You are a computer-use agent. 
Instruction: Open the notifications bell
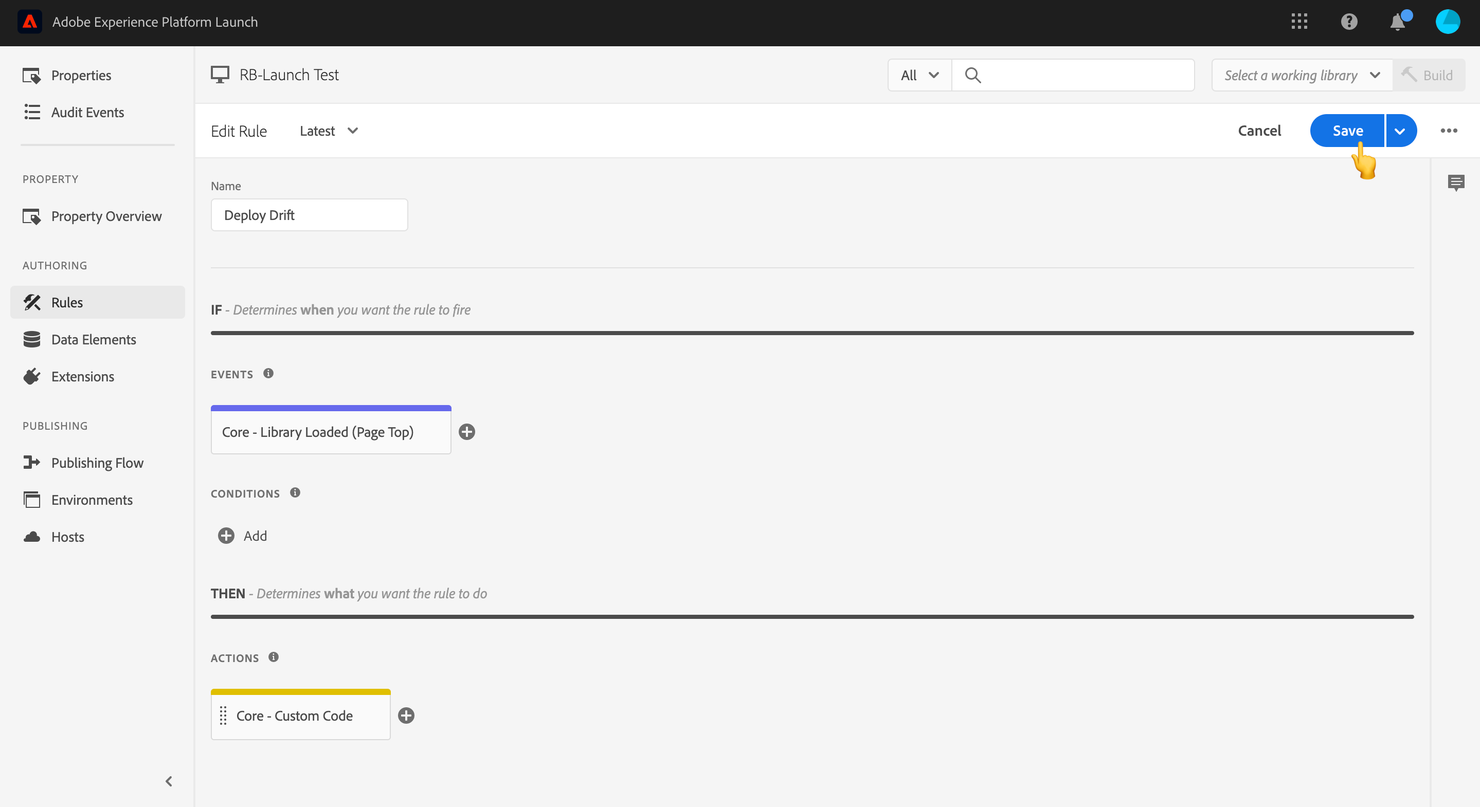1399,21
